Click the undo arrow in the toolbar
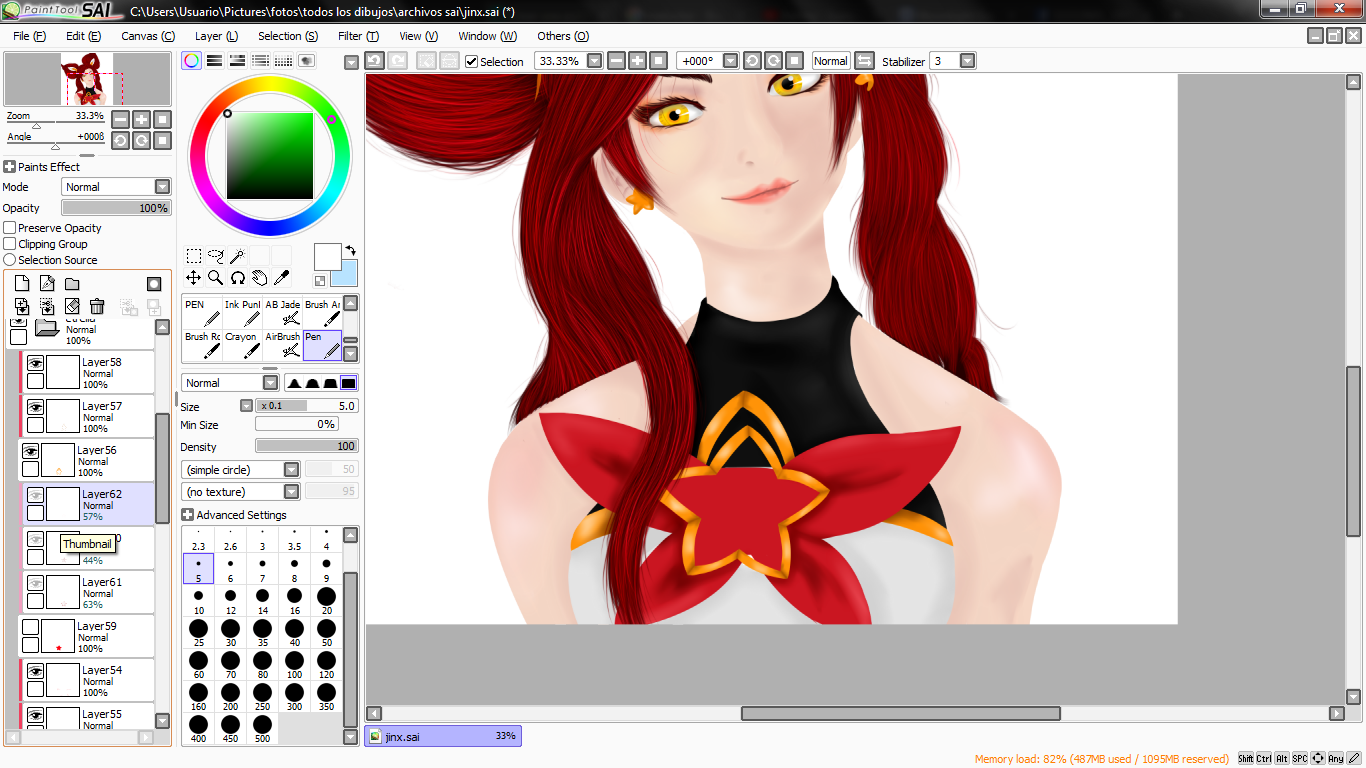The width and height of the screenshot is (1366, 768). coord(374,61)
